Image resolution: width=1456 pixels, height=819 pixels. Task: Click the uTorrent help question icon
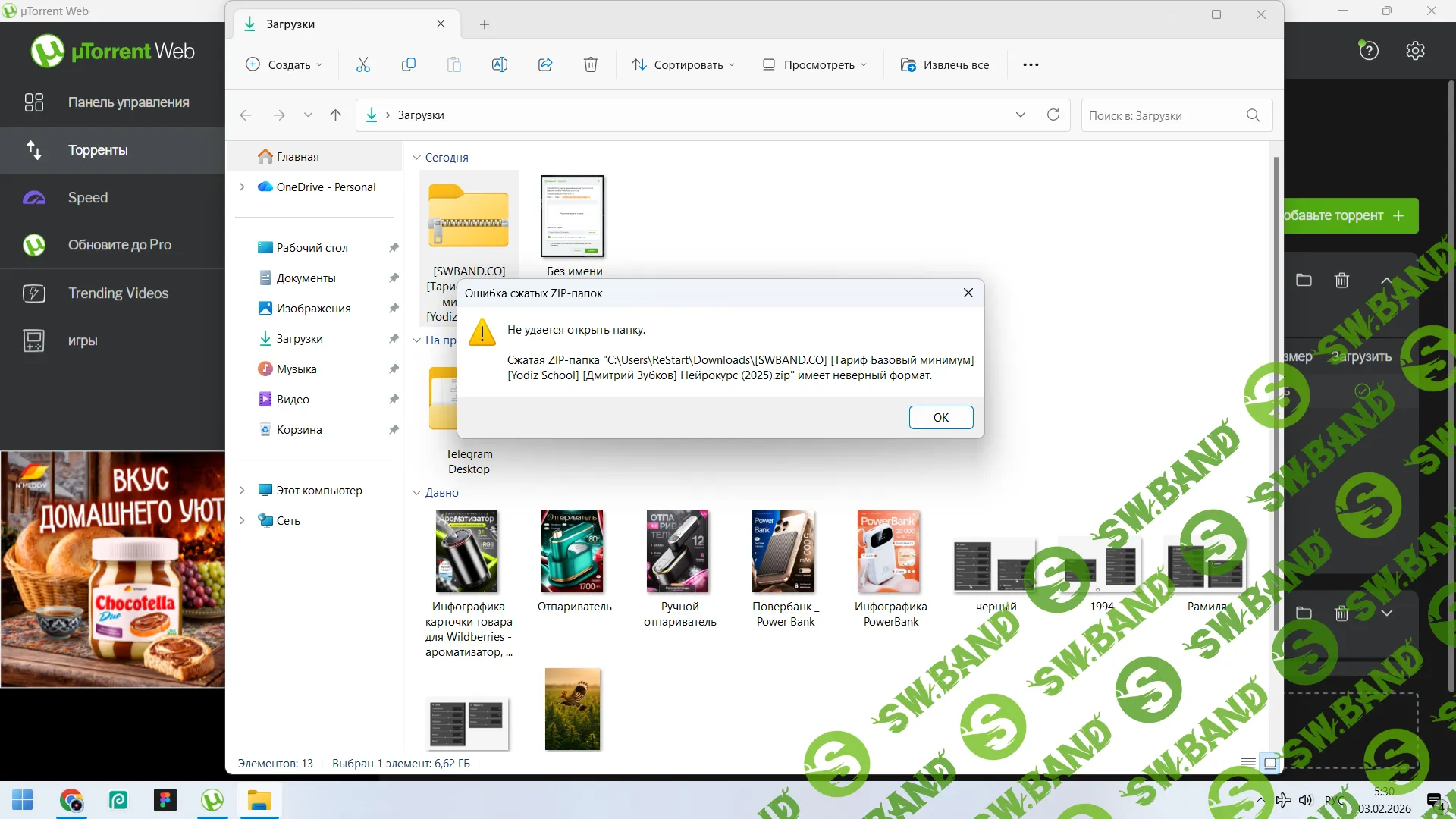click(x=1369, y=51)
